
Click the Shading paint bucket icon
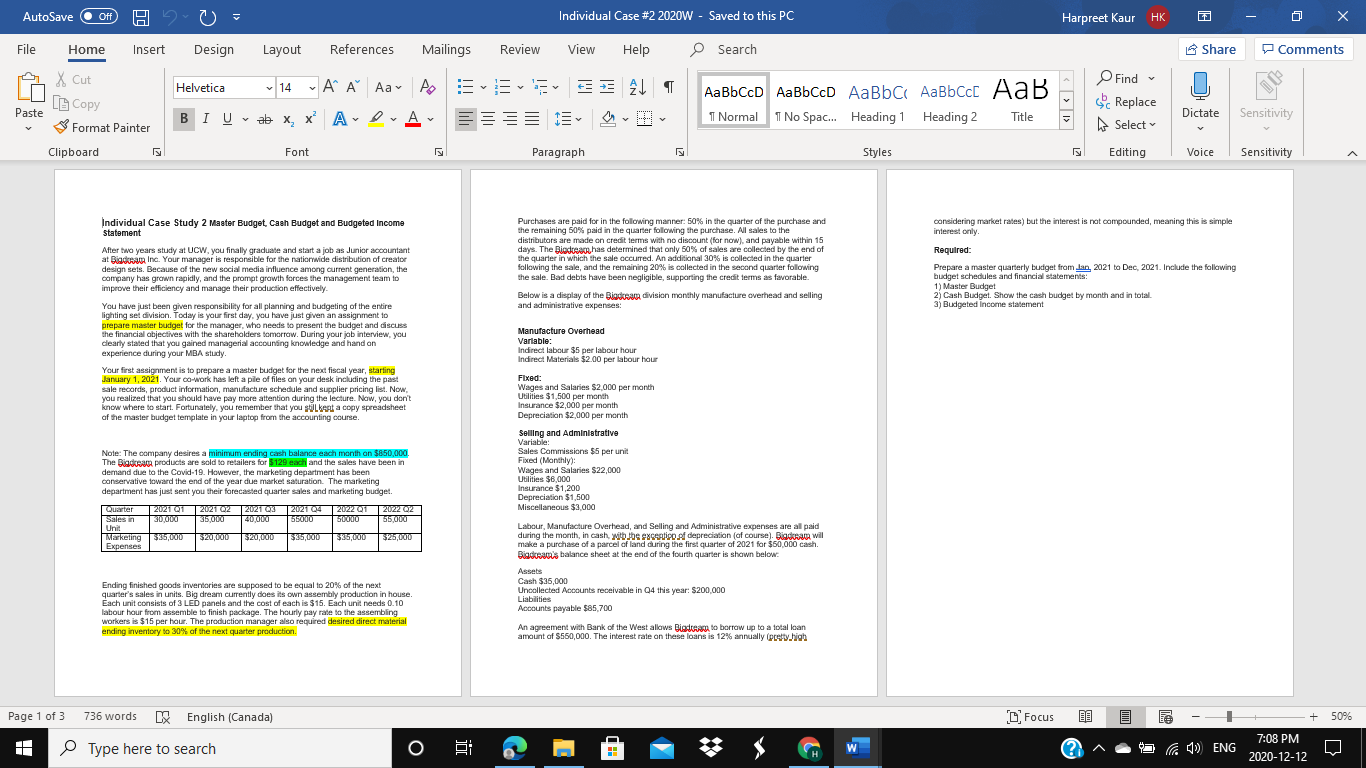click(x=607, y=120)
